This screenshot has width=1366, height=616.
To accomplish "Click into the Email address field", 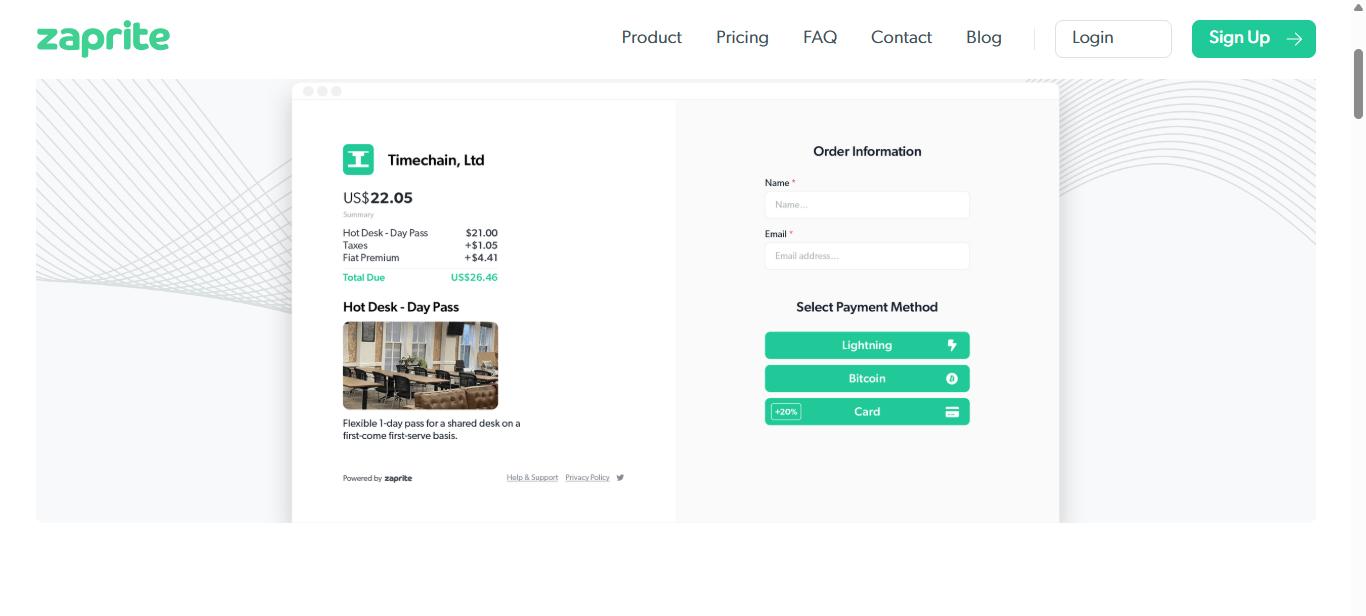I will [x=867, y=256].
